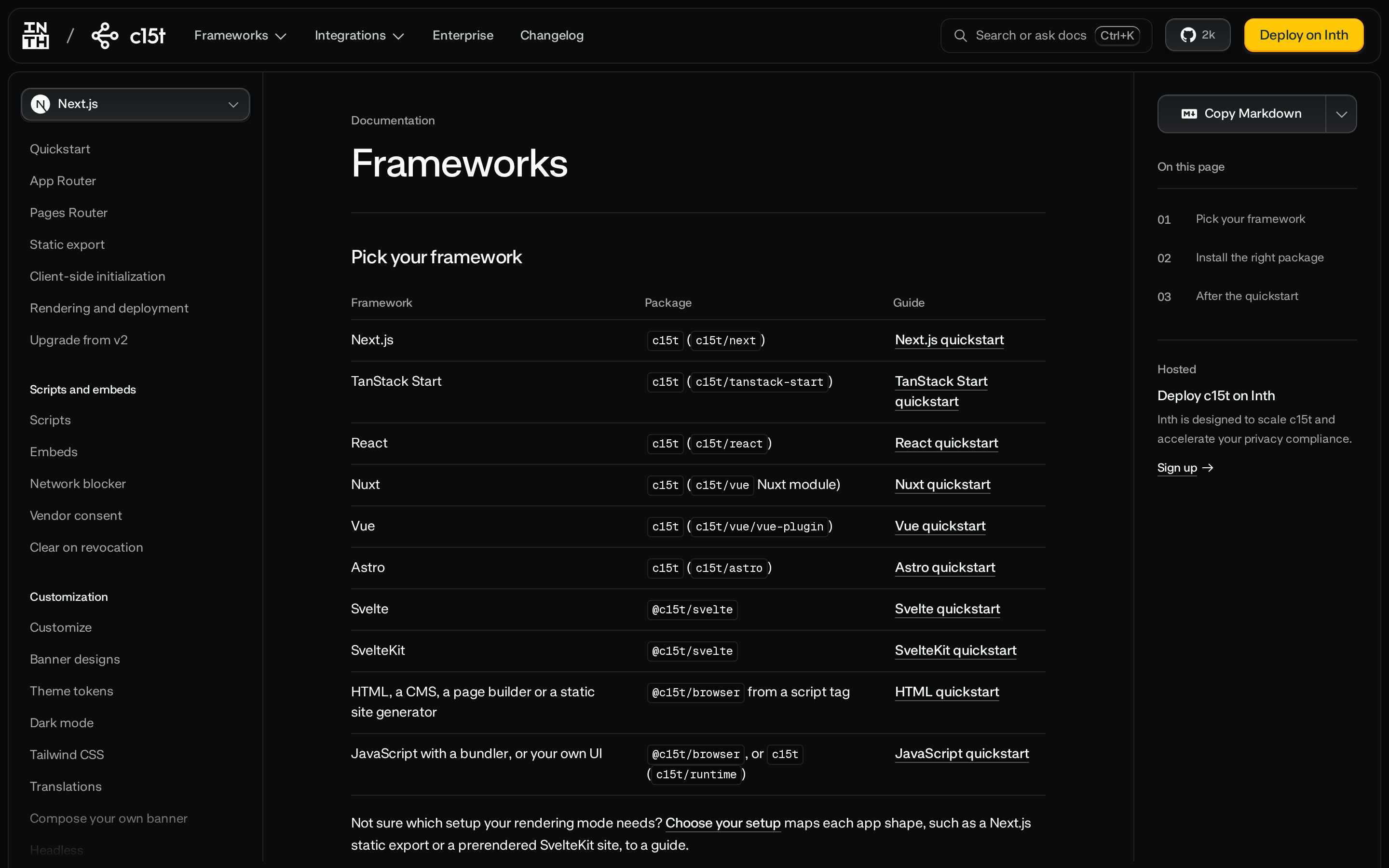Screen dimensions: 1389x868
Task: Click the Copy Markdown button
Action: 1241,114
